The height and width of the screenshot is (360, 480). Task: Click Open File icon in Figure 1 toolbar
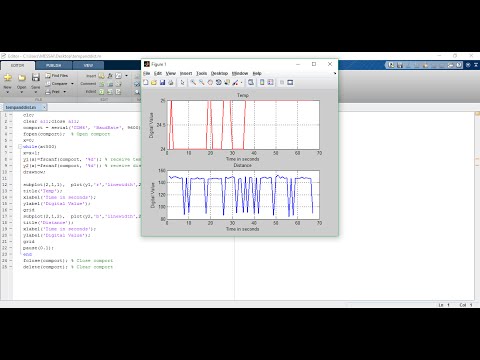pos(154,83)
